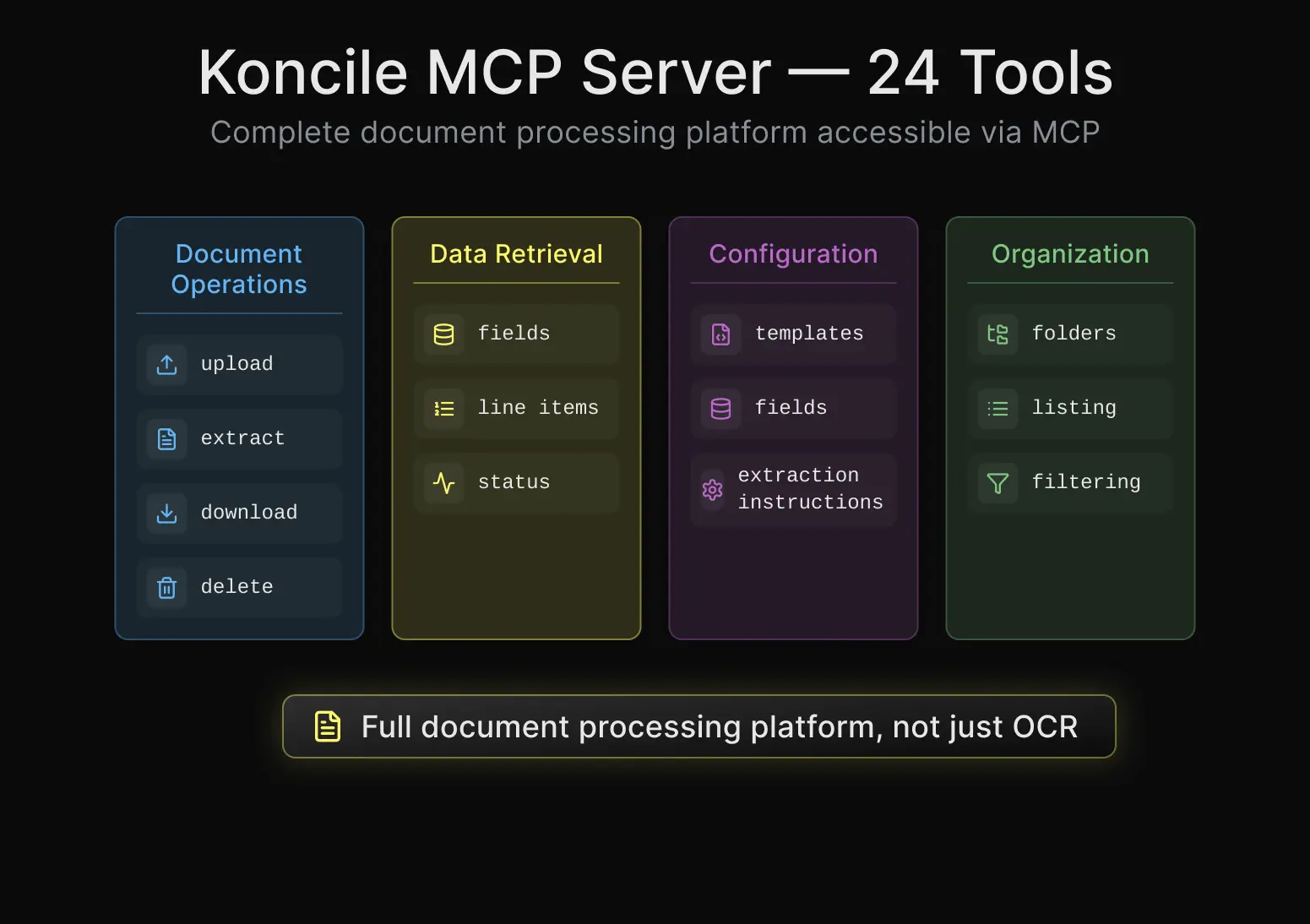Select 'fields' text under Data Retrieval
This screenshot has width=1310, height=924.
click(514, 334)
